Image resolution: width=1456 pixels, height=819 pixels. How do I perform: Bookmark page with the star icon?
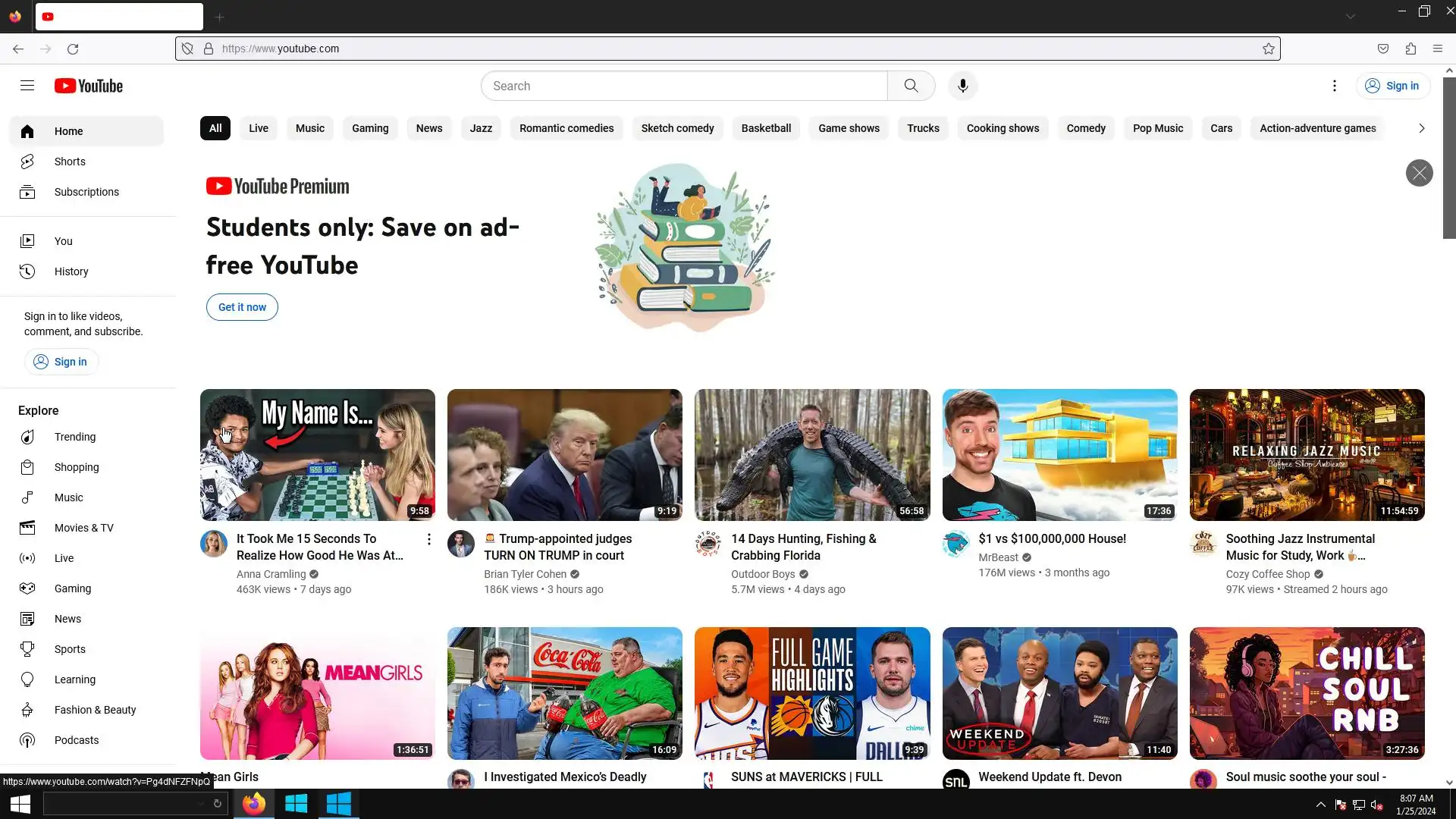click(x=1268, y=49)
